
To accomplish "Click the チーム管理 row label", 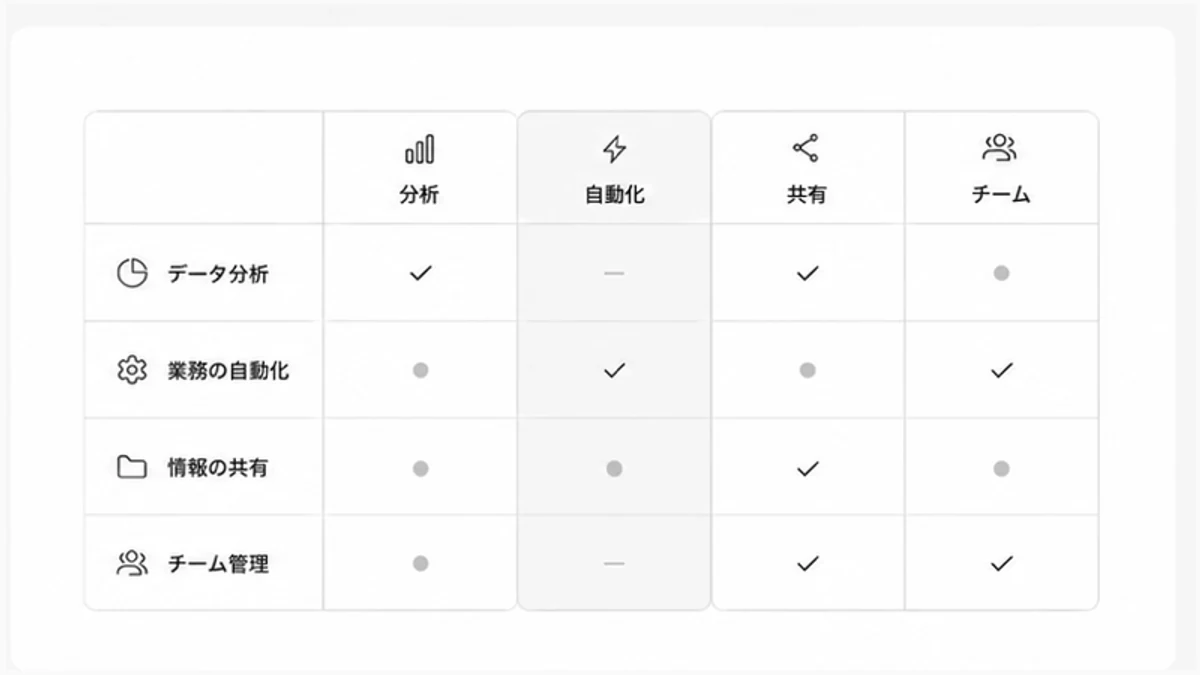I will tap(218, 564).
